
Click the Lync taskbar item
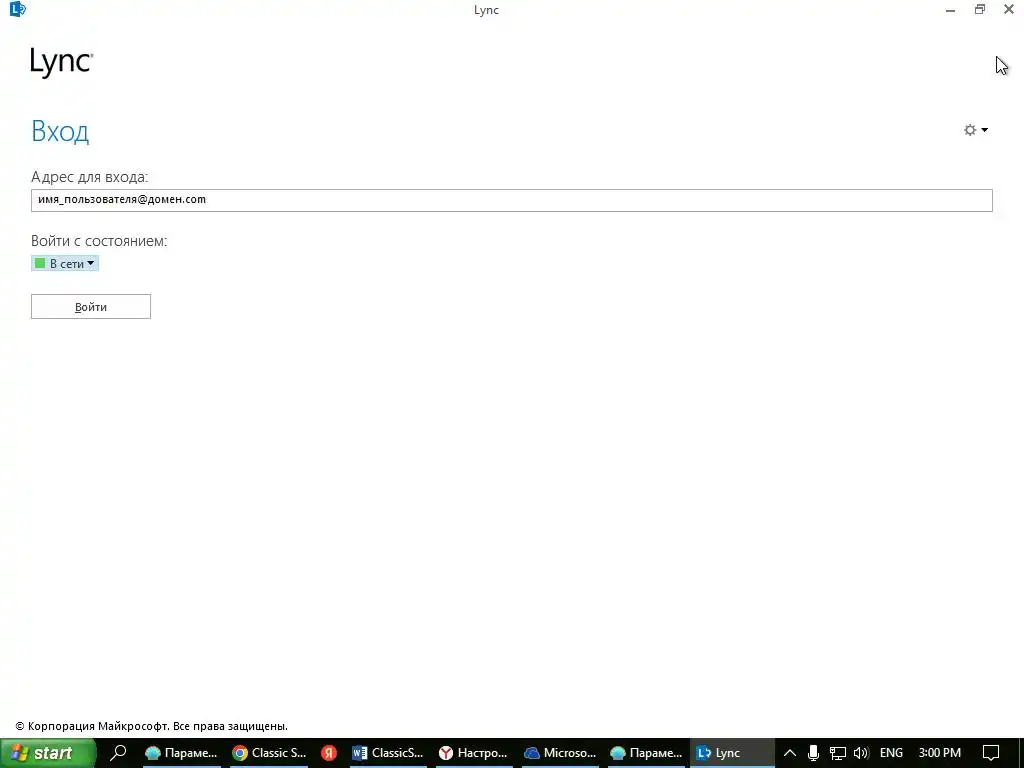(732, 753)
